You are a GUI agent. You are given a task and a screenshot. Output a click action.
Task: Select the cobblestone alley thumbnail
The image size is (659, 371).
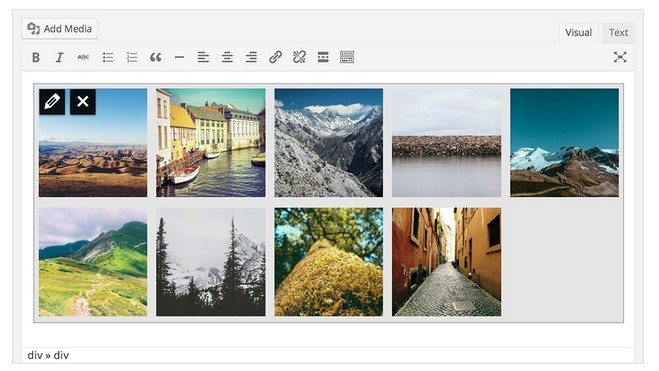tap(447, 262)
